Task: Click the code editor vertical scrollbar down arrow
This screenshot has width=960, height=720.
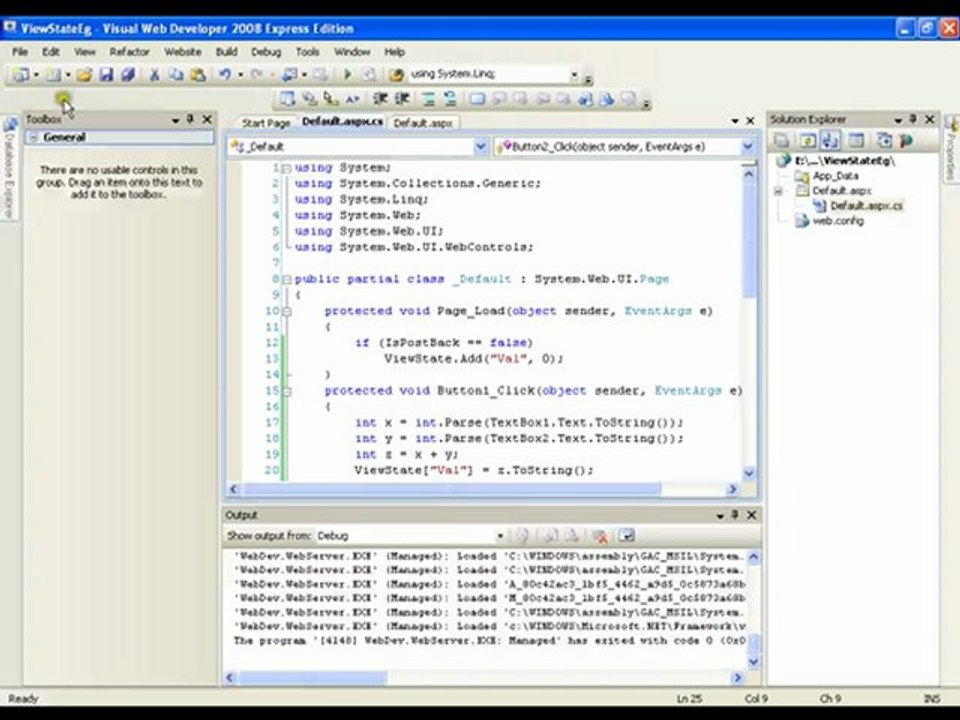Action: click(x=749, y=473)
